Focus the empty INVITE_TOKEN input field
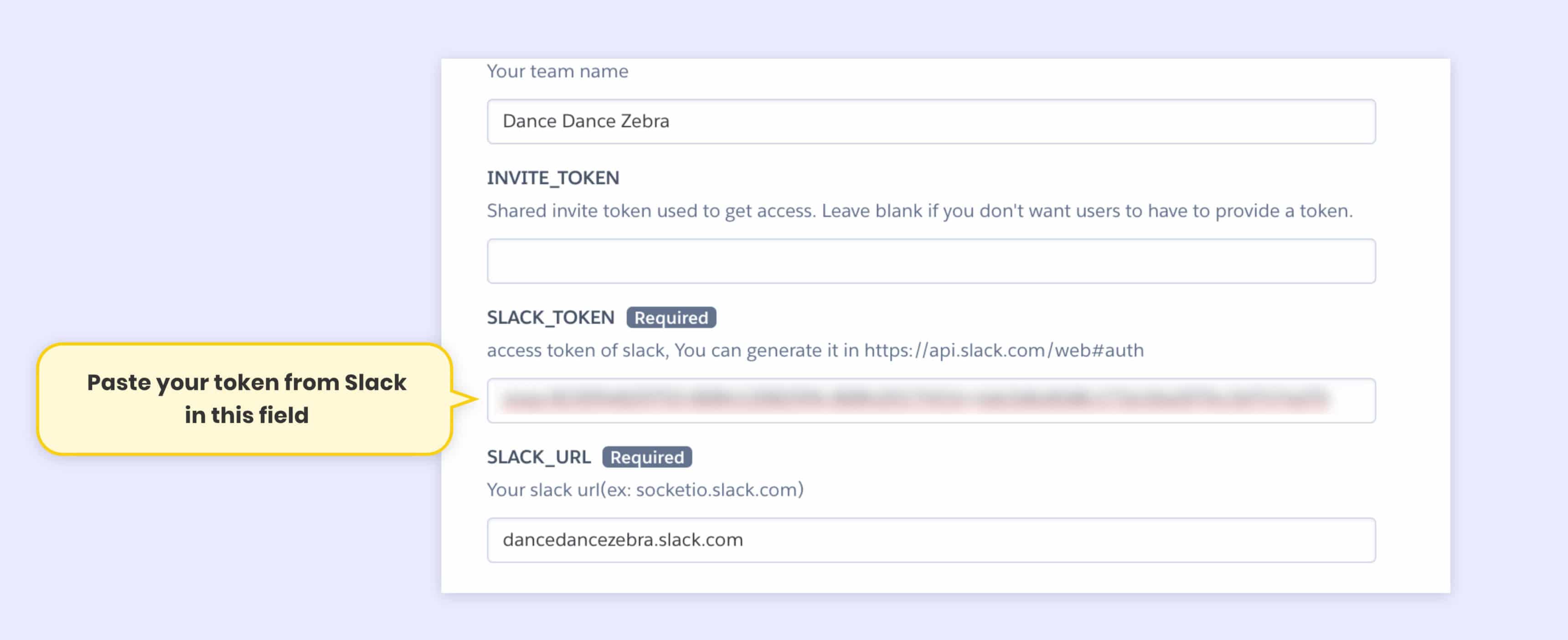 931,261
